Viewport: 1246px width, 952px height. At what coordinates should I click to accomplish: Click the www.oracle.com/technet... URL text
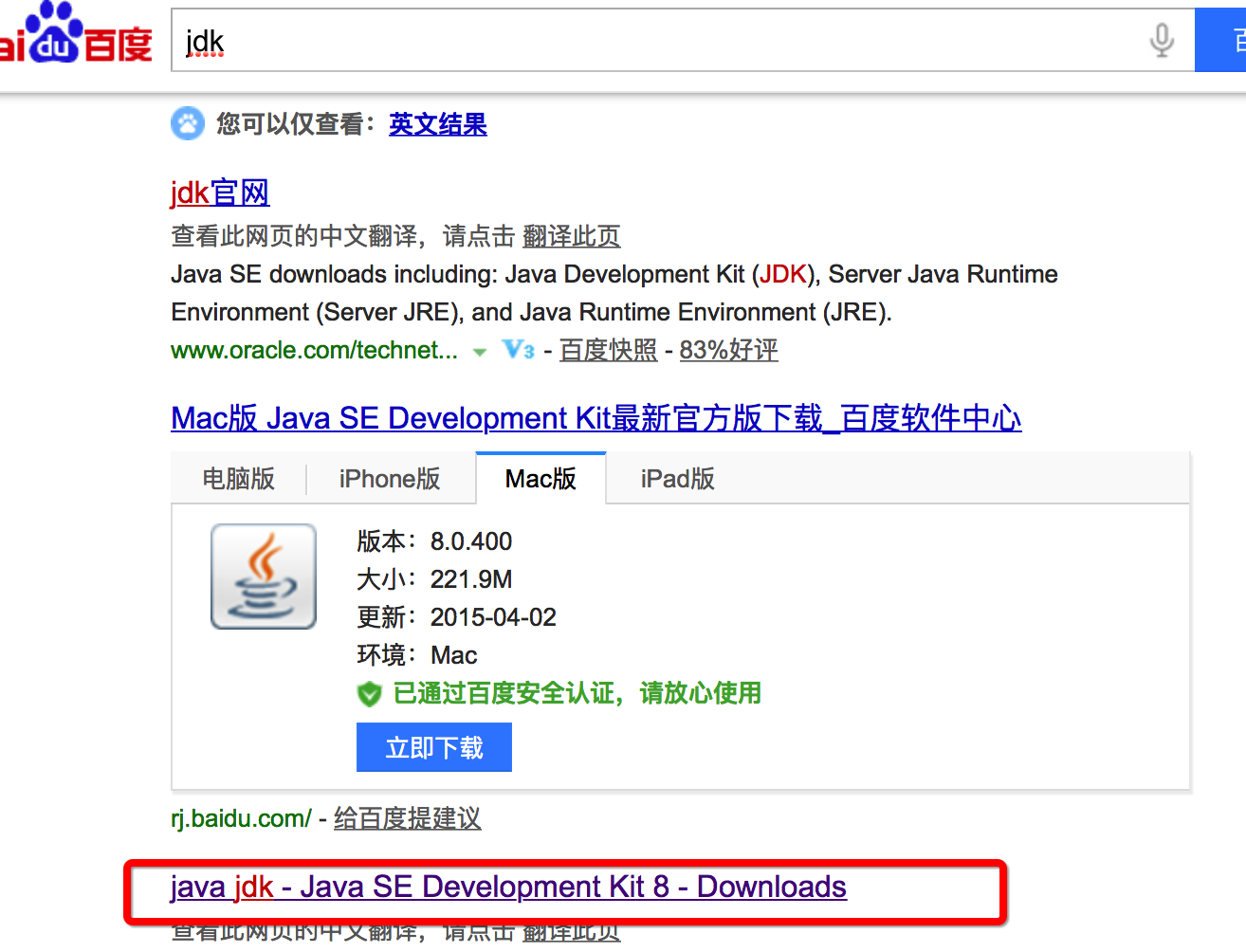coord(314,350)
